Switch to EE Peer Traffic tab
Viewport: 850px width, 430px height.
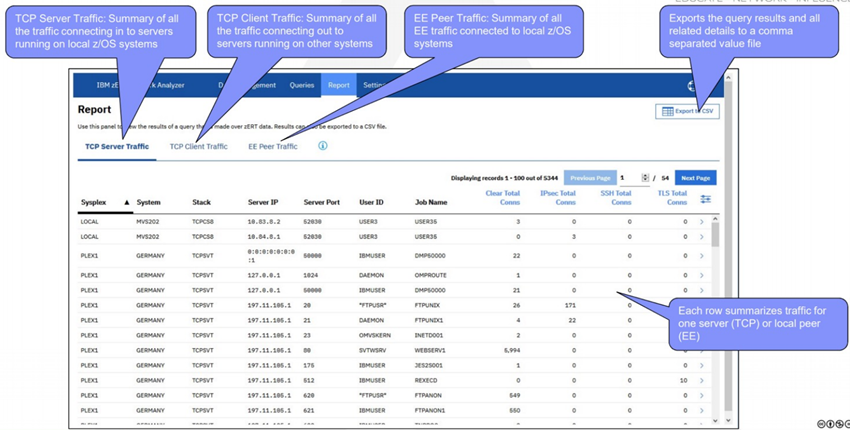pyautogui.click(x=273, y=146)
